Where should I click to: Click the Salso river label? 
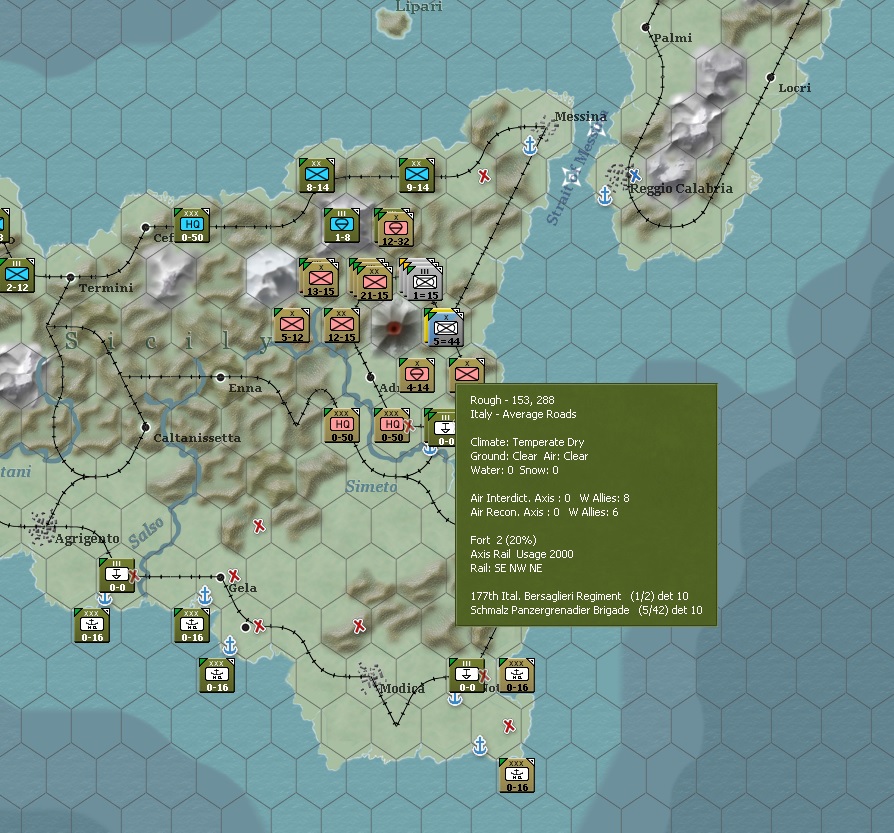147,531
